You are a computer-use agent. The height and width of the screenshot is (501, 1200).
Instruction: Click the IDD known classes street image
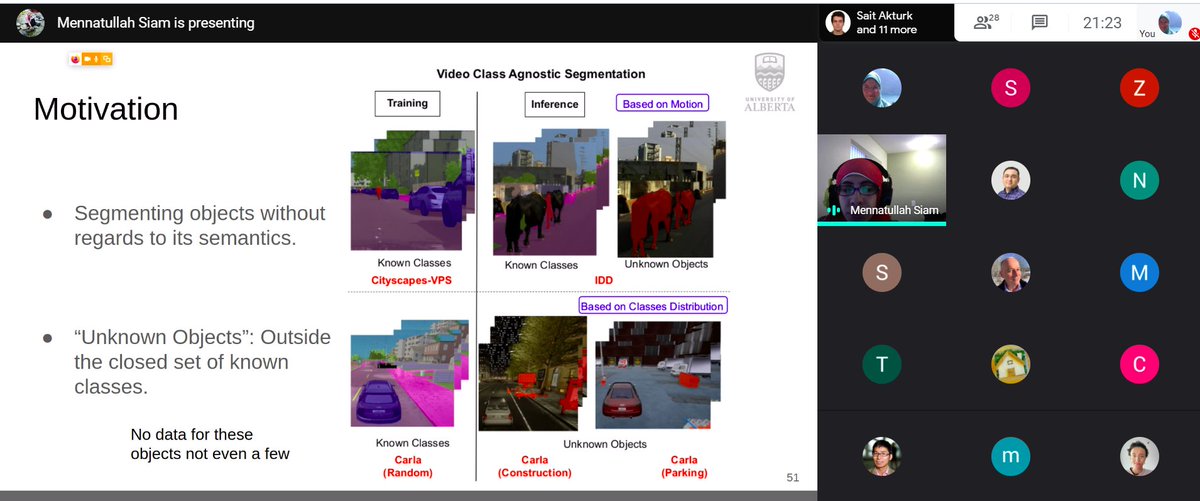[x=550, y=190]
